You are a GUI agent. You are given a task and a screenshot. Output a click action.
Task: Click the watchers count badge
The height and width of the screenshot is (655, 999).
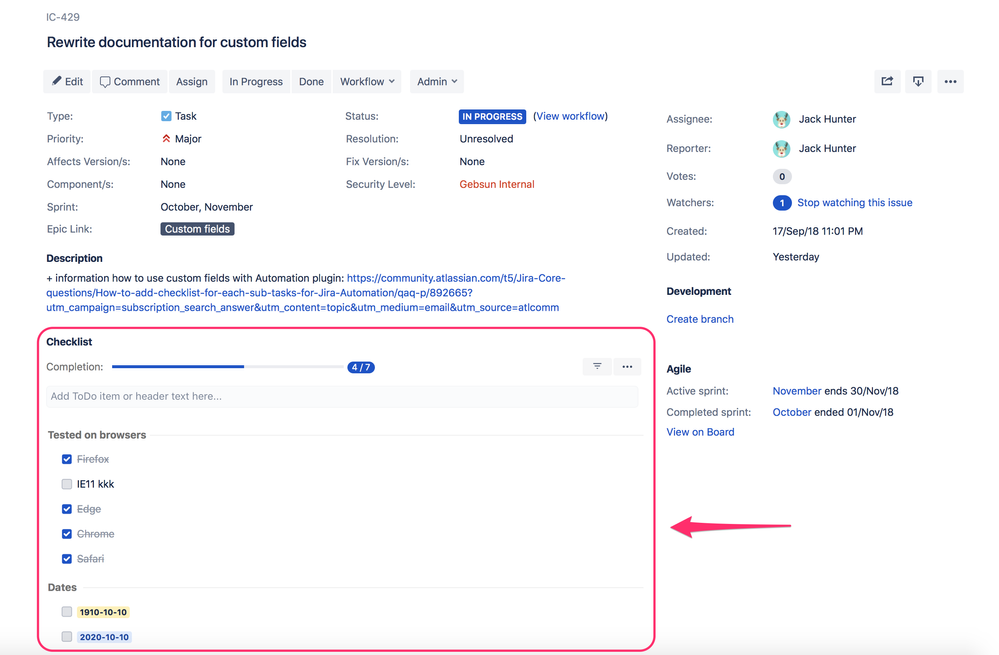point(782,203)
